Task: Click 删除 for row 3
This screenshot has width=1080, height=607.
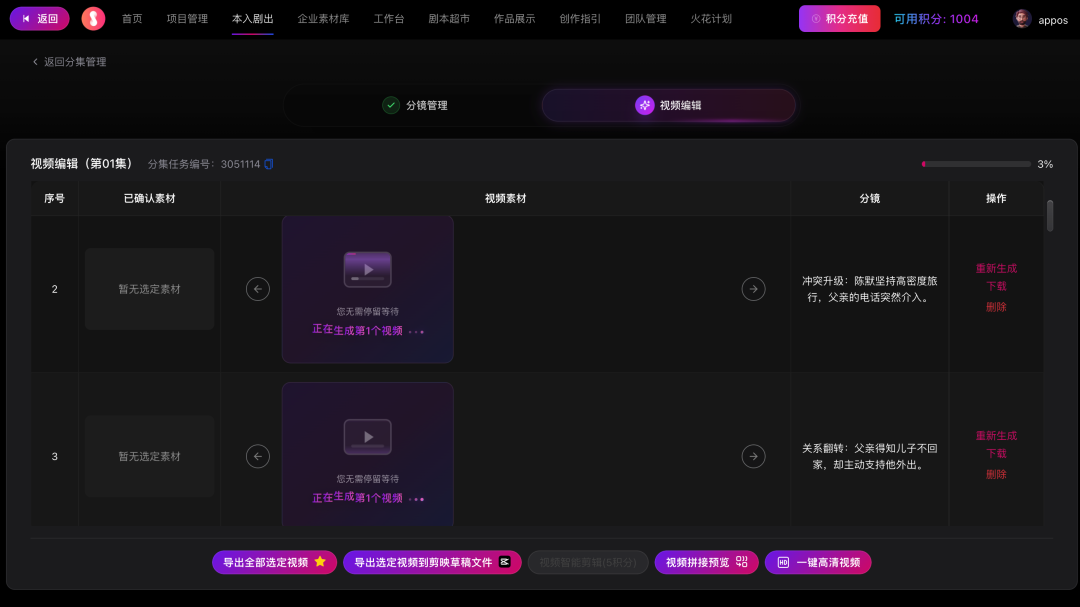Action: point(996,474)
